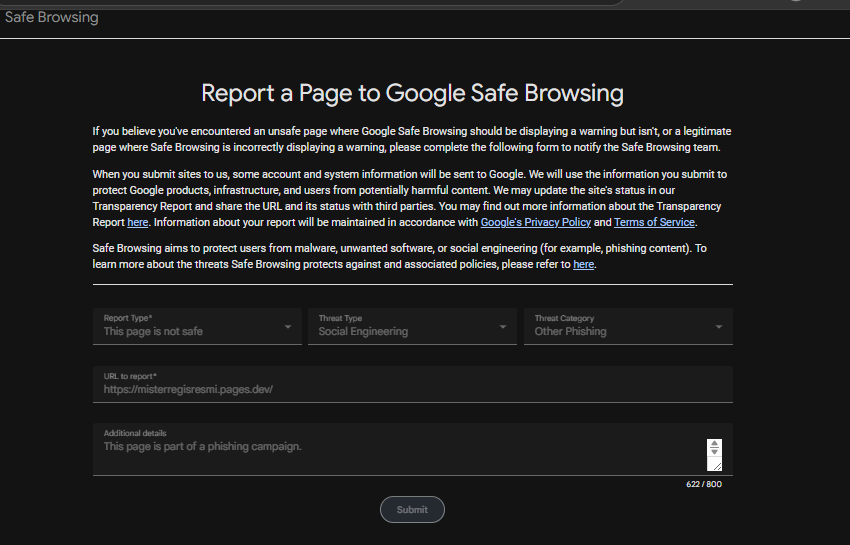
Task: Click the Threat Category dropdown arrow
Action: tap(718, 327)
